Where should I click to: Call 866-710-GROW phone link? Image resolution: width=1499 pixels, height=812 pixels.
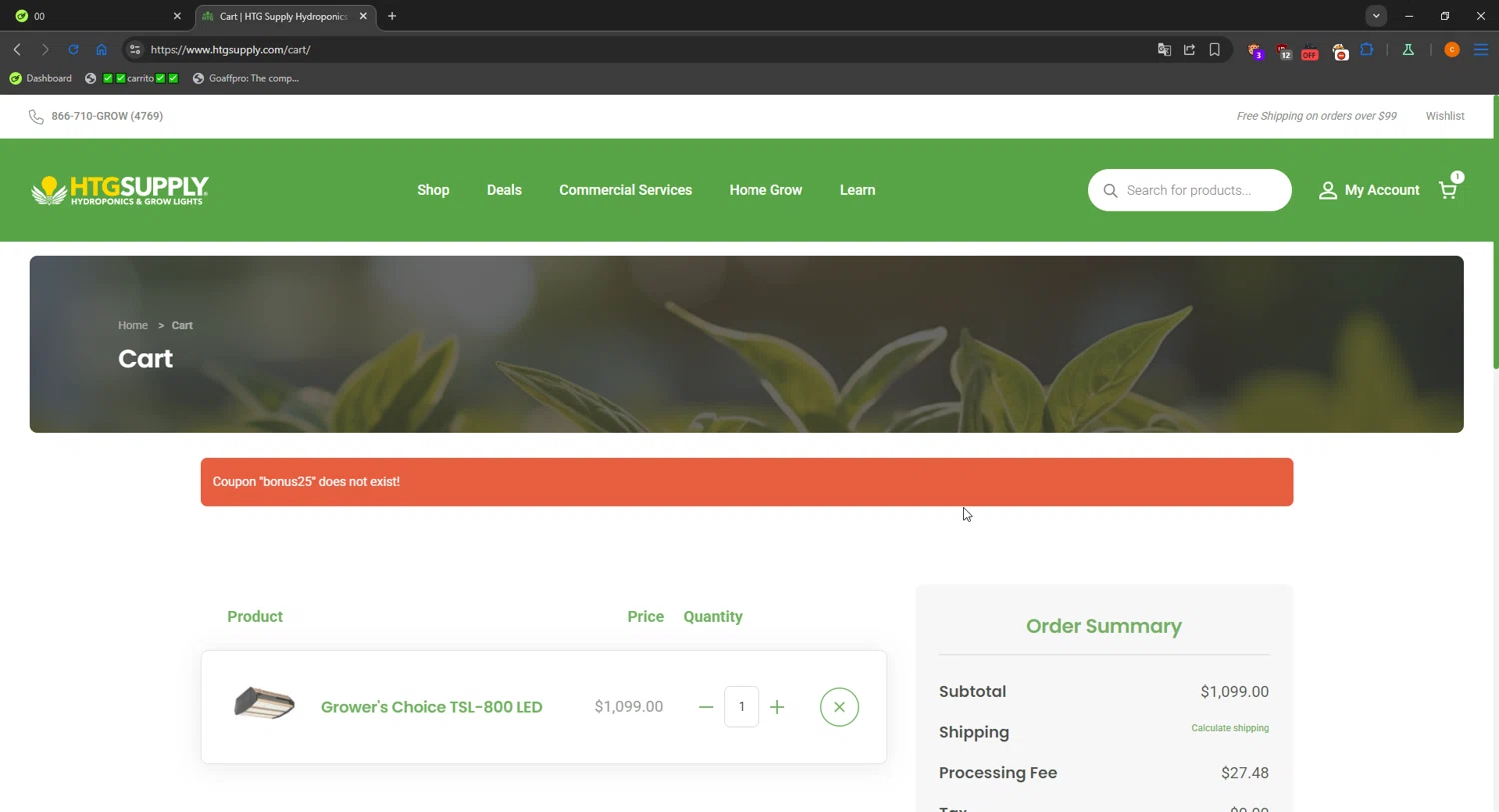click(x=107, y=116)
